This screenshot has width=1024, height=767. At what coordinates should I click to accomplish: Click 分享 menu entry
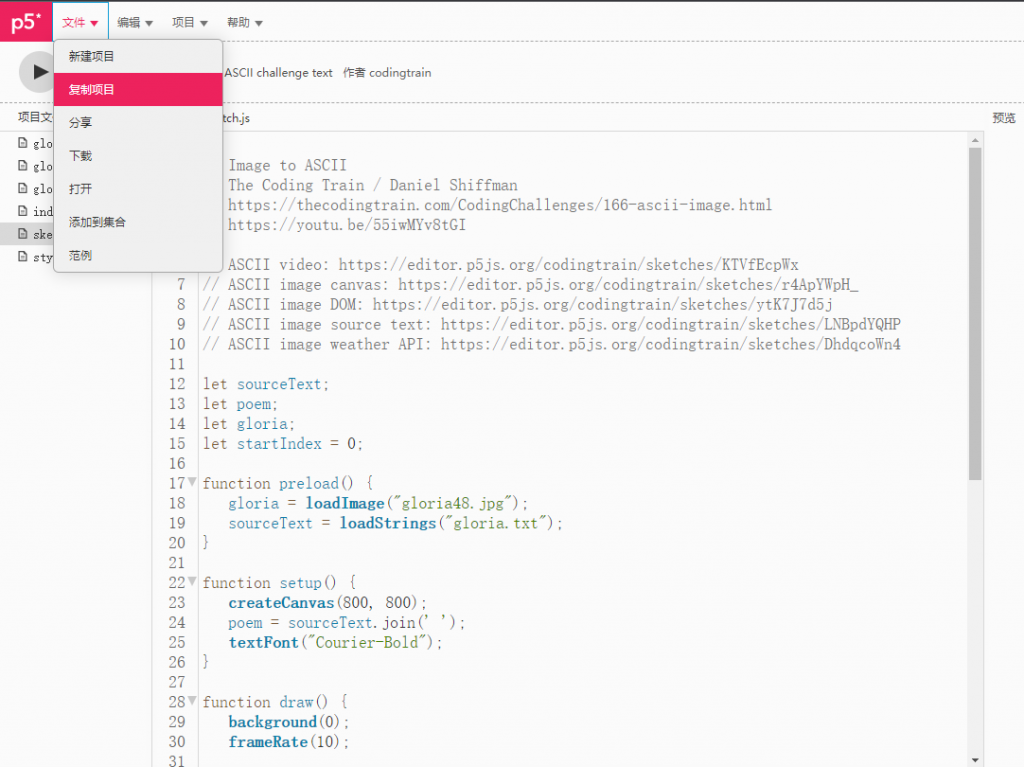pos(80,122)
